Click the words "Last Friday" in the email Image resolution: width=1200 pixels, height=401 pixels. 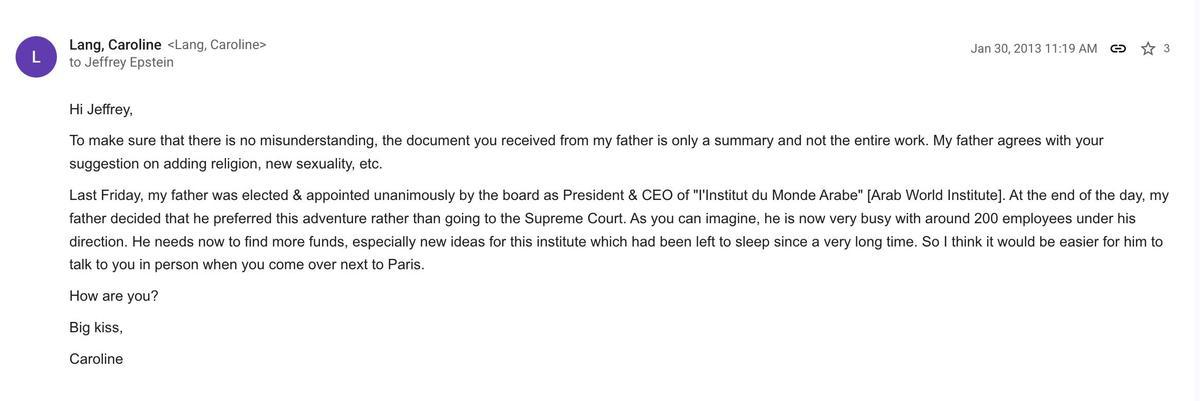coord(106,195)
